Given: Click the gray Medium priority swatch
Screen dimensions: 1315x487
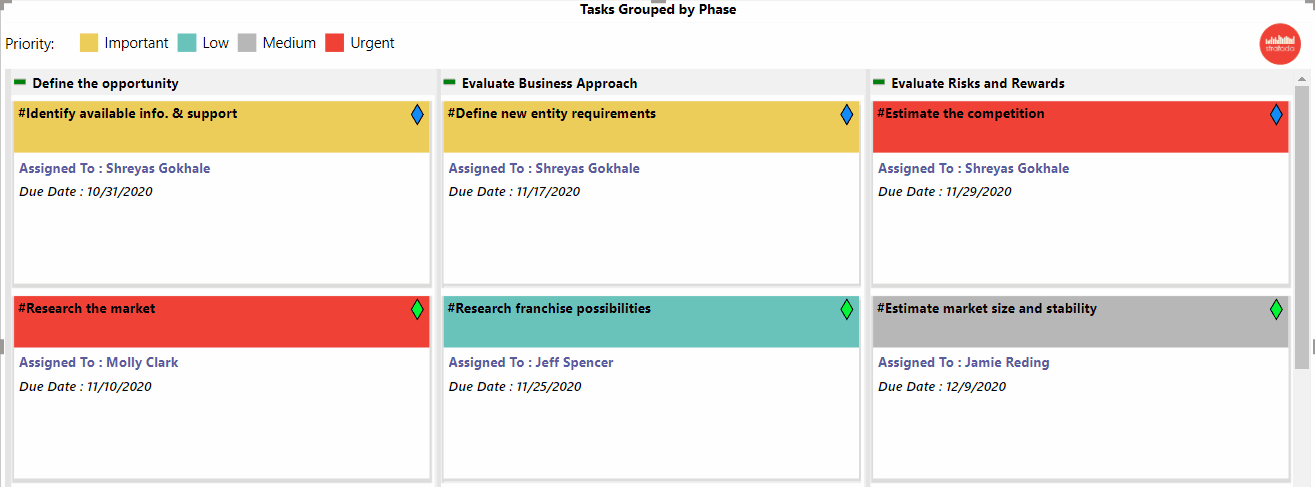Looking at the screenshot, I should [x=247, y=43].
